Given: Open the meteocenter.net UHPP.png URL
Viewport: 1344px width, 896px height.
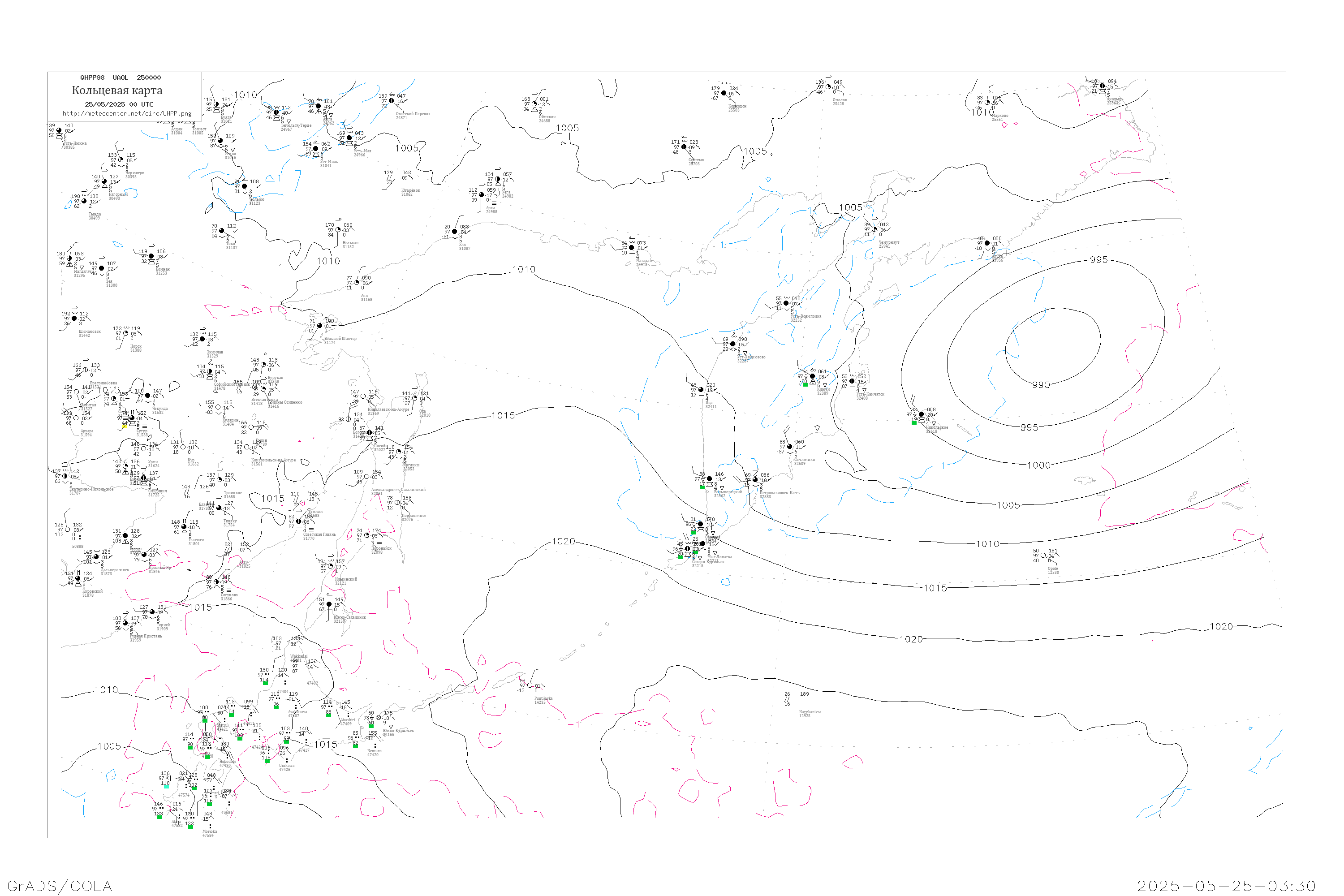Looking at the screenshot, I should (127, 114).
